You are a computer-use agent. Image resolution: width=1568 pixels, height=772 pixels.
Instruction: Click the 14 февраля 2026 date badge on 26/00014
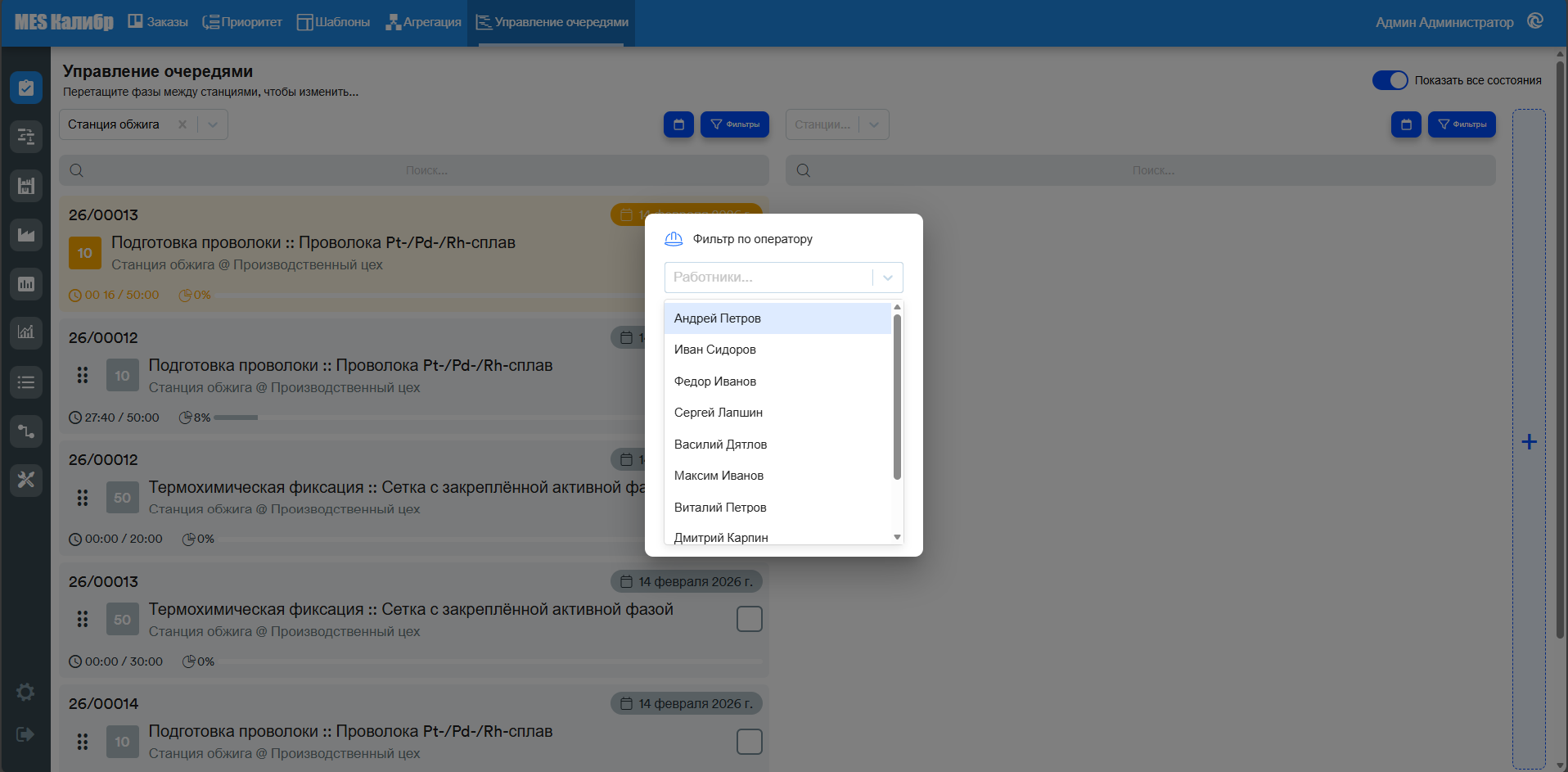[687, 703]
